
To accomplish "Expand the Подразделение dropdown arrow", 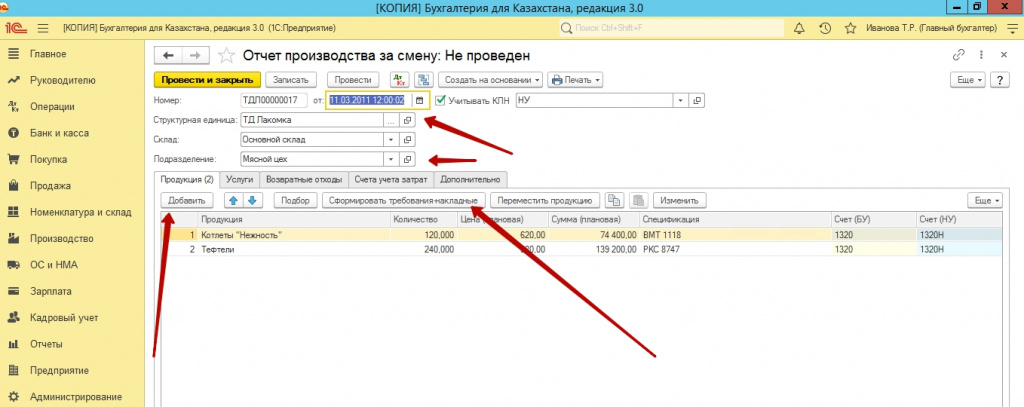I will (391, 159).
